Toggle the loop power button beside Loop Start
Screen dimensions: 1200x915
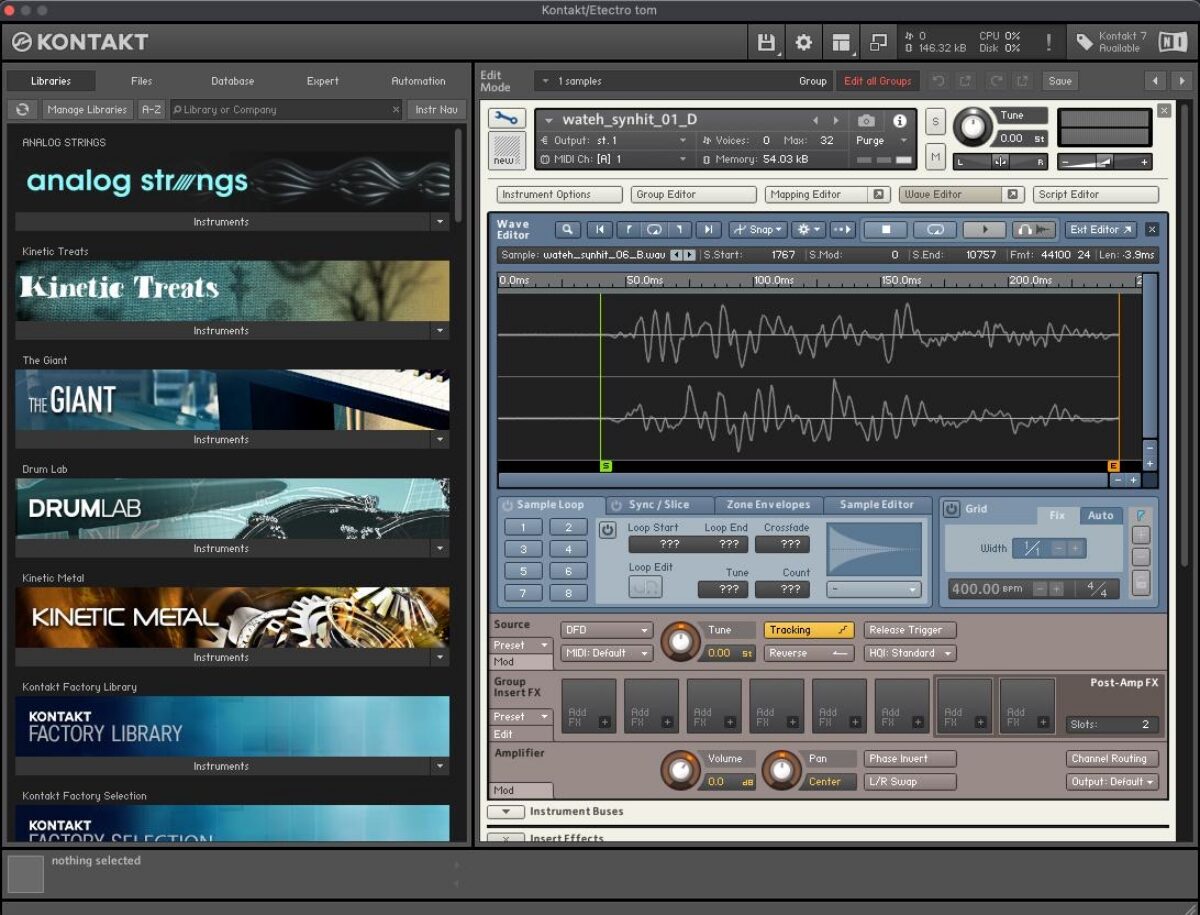click(x=607, y=530)
